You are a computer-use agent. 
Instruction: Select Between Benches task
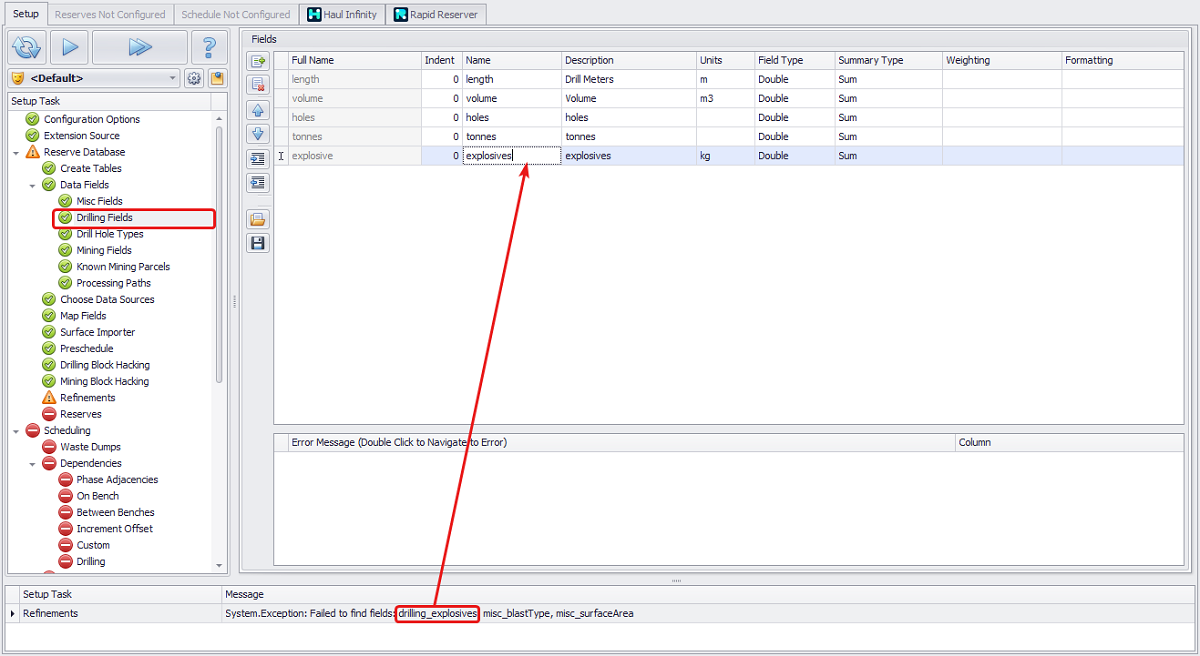pyautogui.click(x=115, y=512)
